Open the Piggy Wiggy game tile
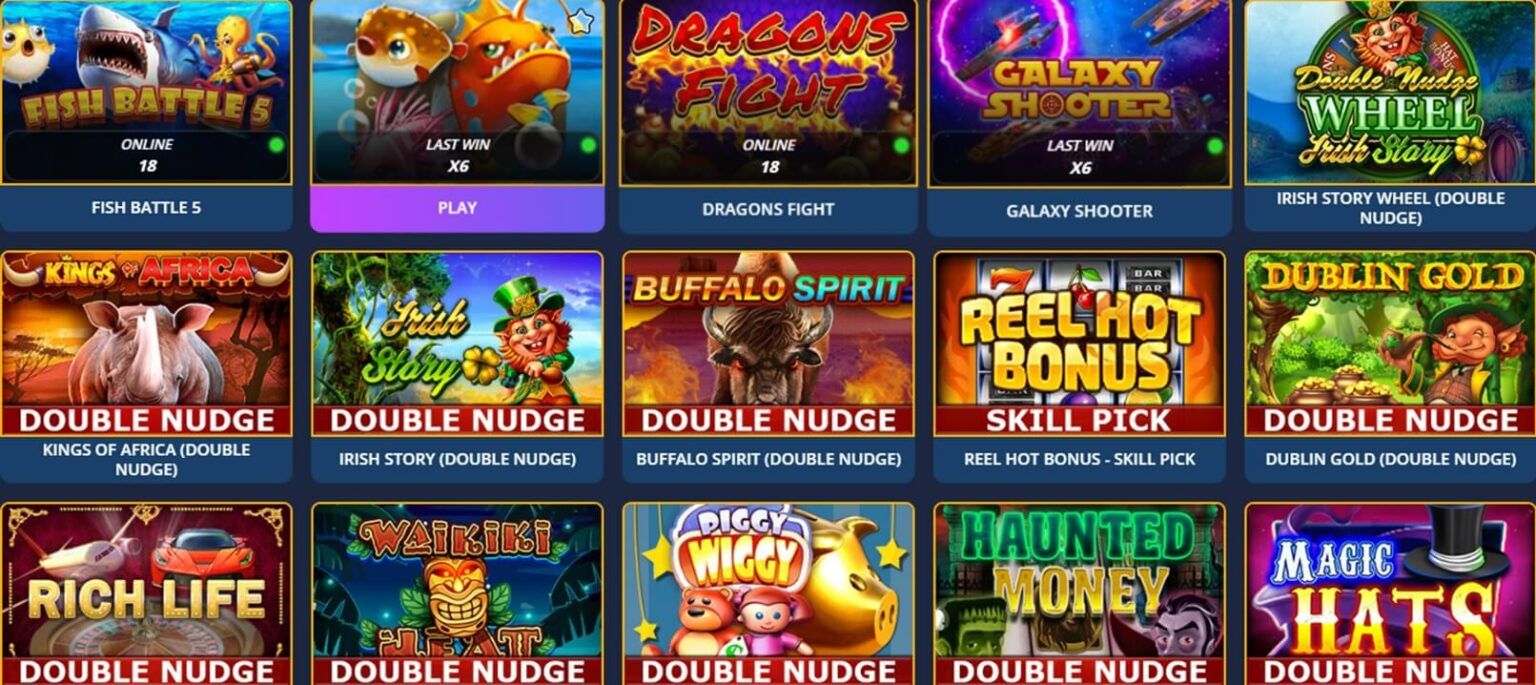Image resolution: width=1536 pixels, height=685 pixels. pyautogui.click(x=768, y=594)
